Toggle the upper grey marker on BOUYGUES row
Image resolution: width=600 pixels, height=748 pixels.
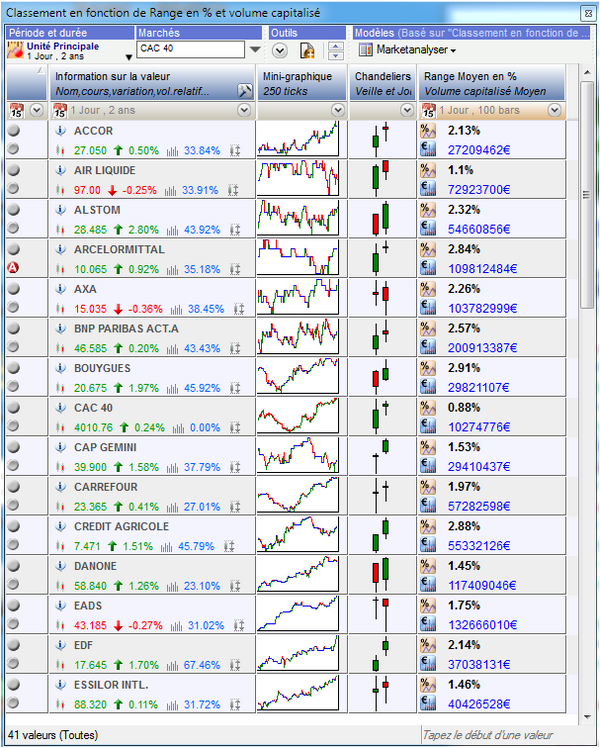point(13,367)
